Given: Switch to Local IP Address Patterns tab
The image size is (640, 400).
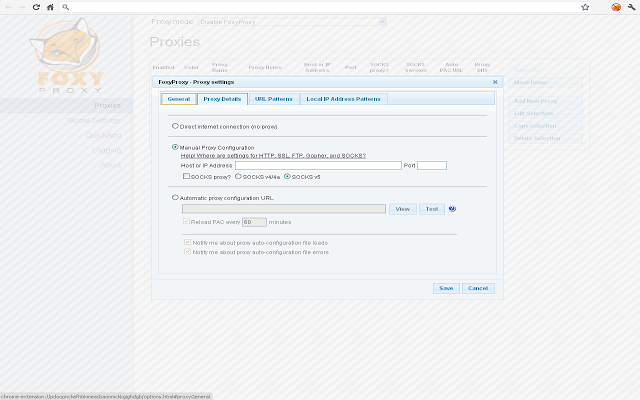Looking at the screenshot, I should tap(343, 99).
